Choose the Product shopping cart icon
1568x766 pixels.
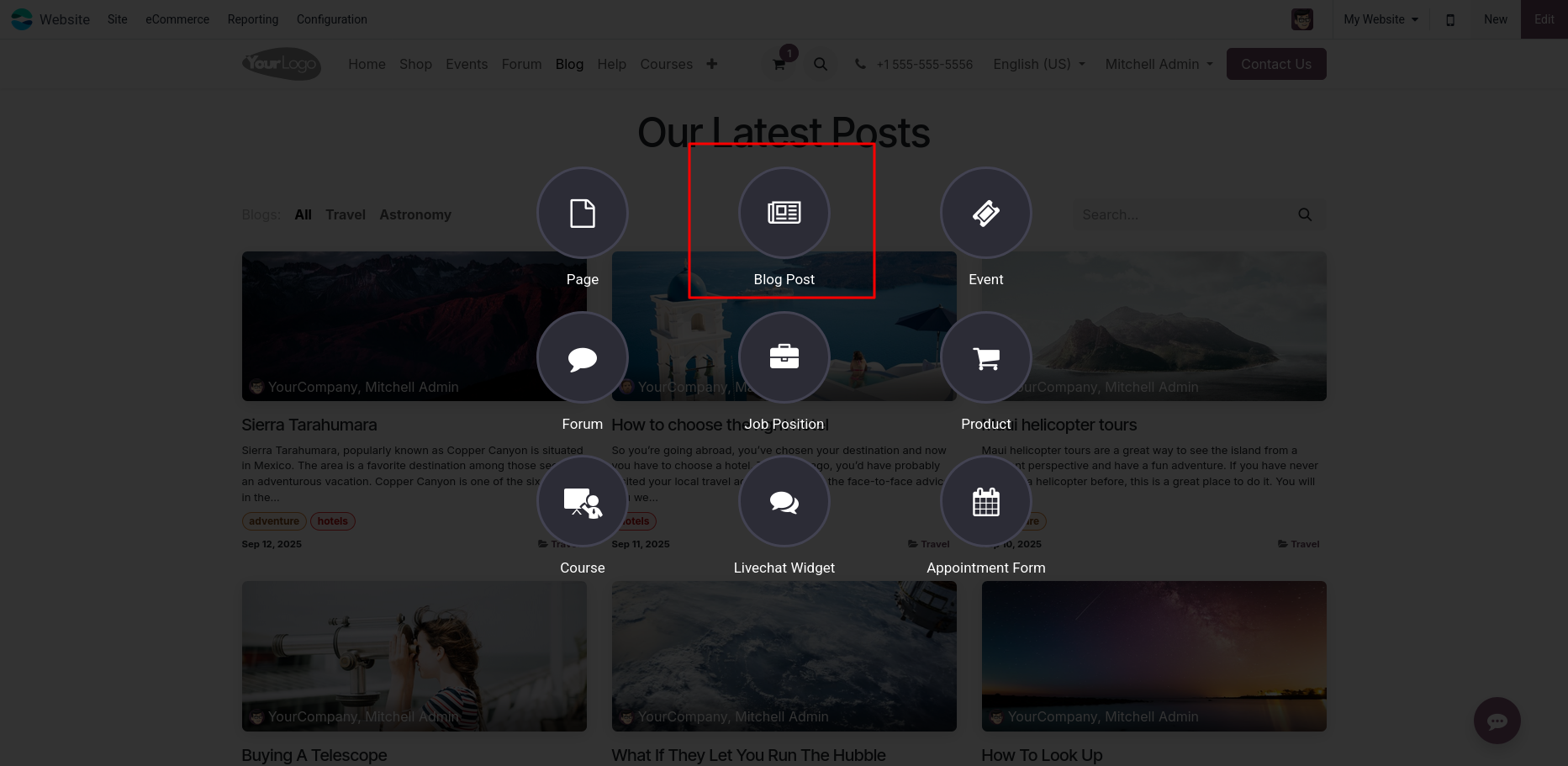click(x=985, y=357)
